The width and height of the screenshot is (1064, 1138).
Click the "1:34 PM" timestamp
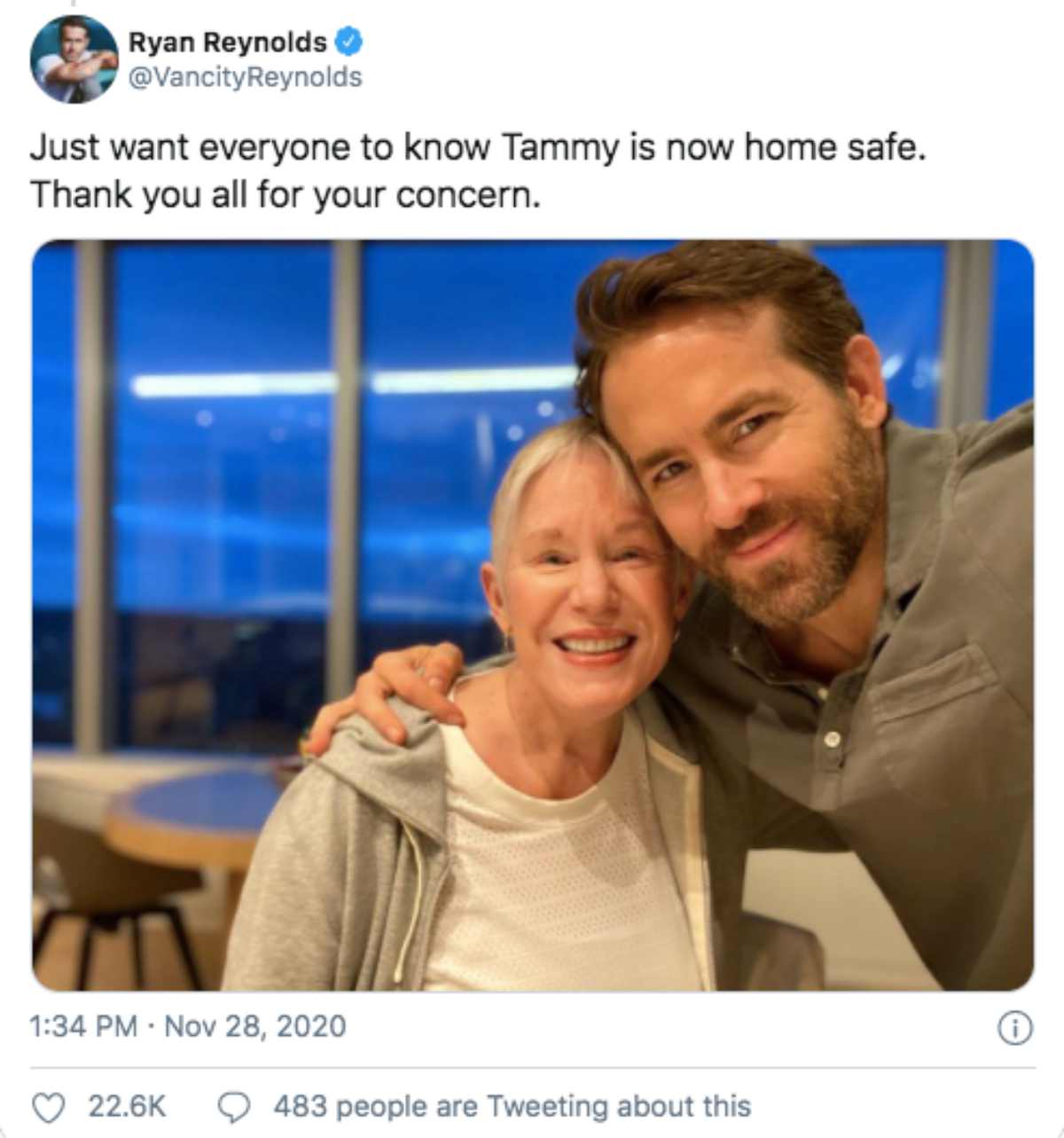coord(83,1026)
